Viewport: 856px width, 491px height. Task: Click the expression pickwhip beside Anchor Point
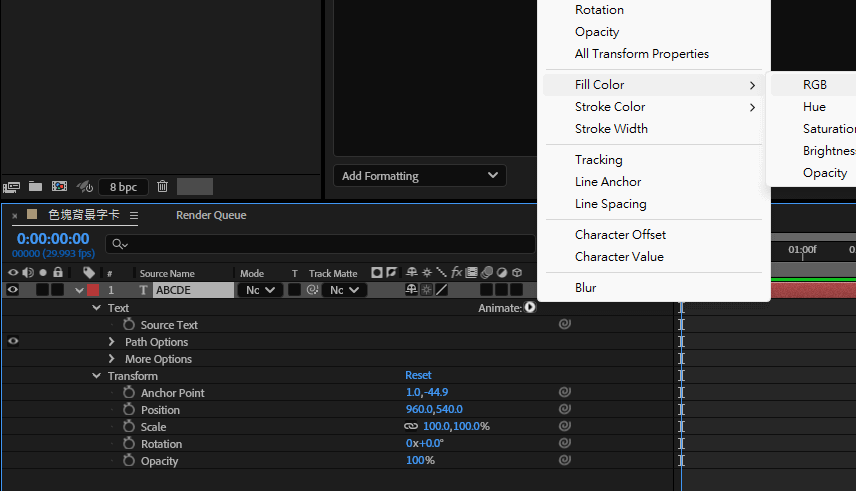point(564,393)
